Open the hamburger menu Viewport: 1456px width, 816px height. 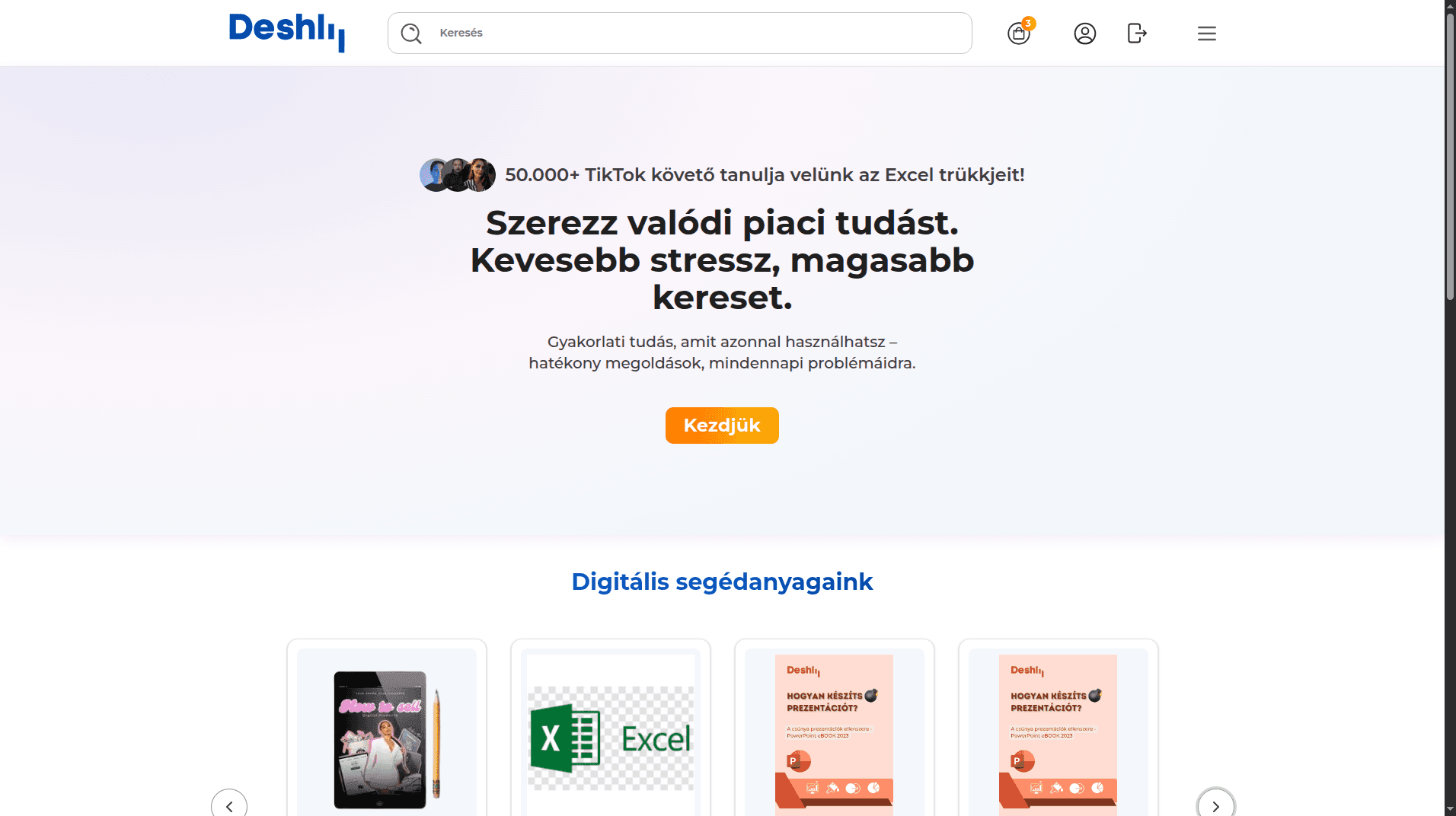1207,33
